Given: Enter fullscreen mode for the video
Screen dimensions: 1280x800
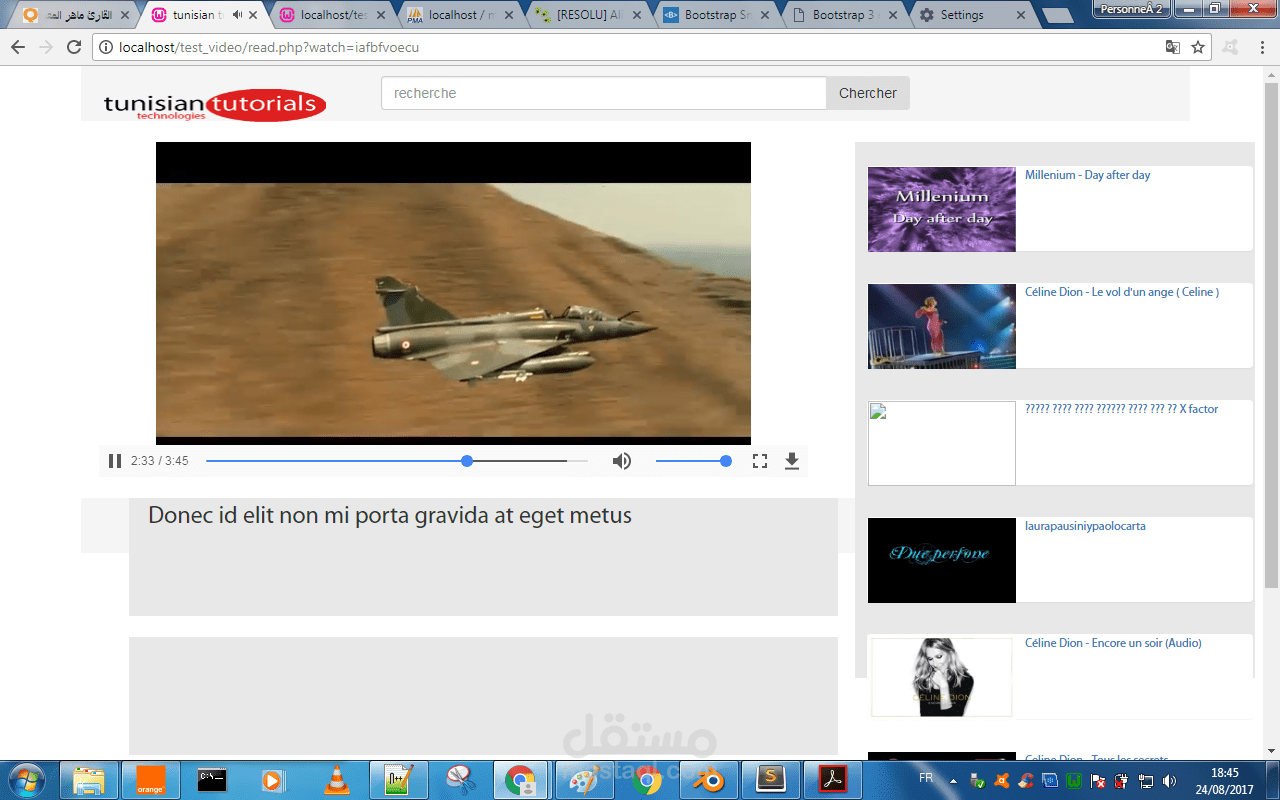Looking at the screenshot, I should [x=760, y=461].
